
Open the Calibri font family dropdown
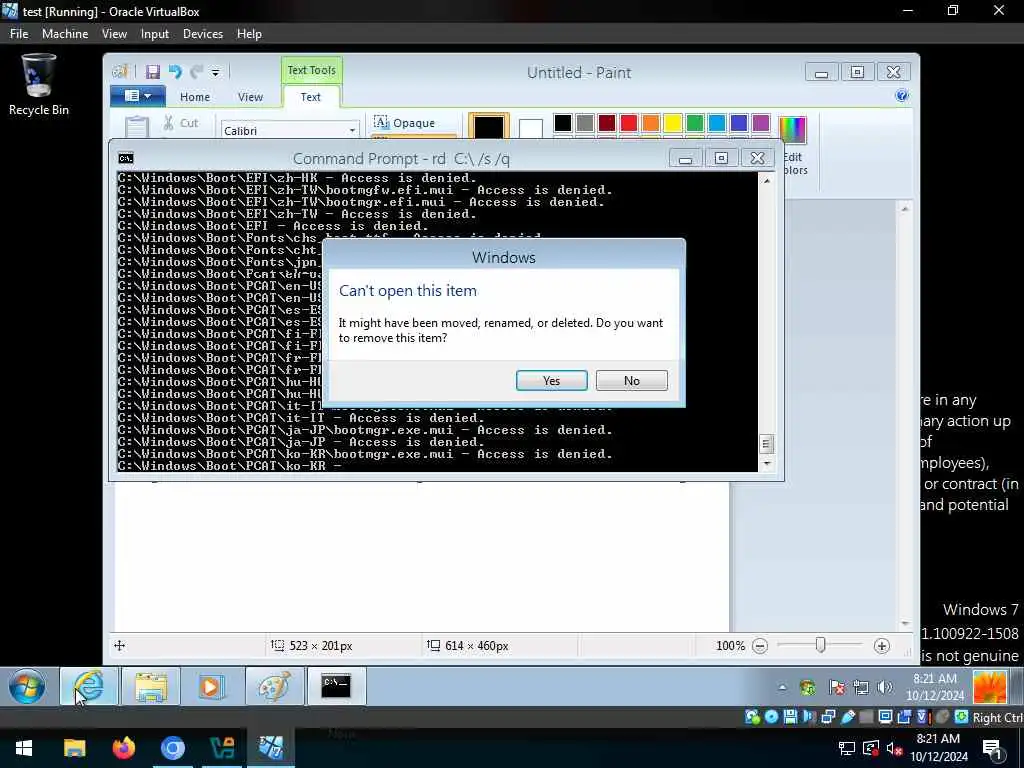tap(352, 131)
